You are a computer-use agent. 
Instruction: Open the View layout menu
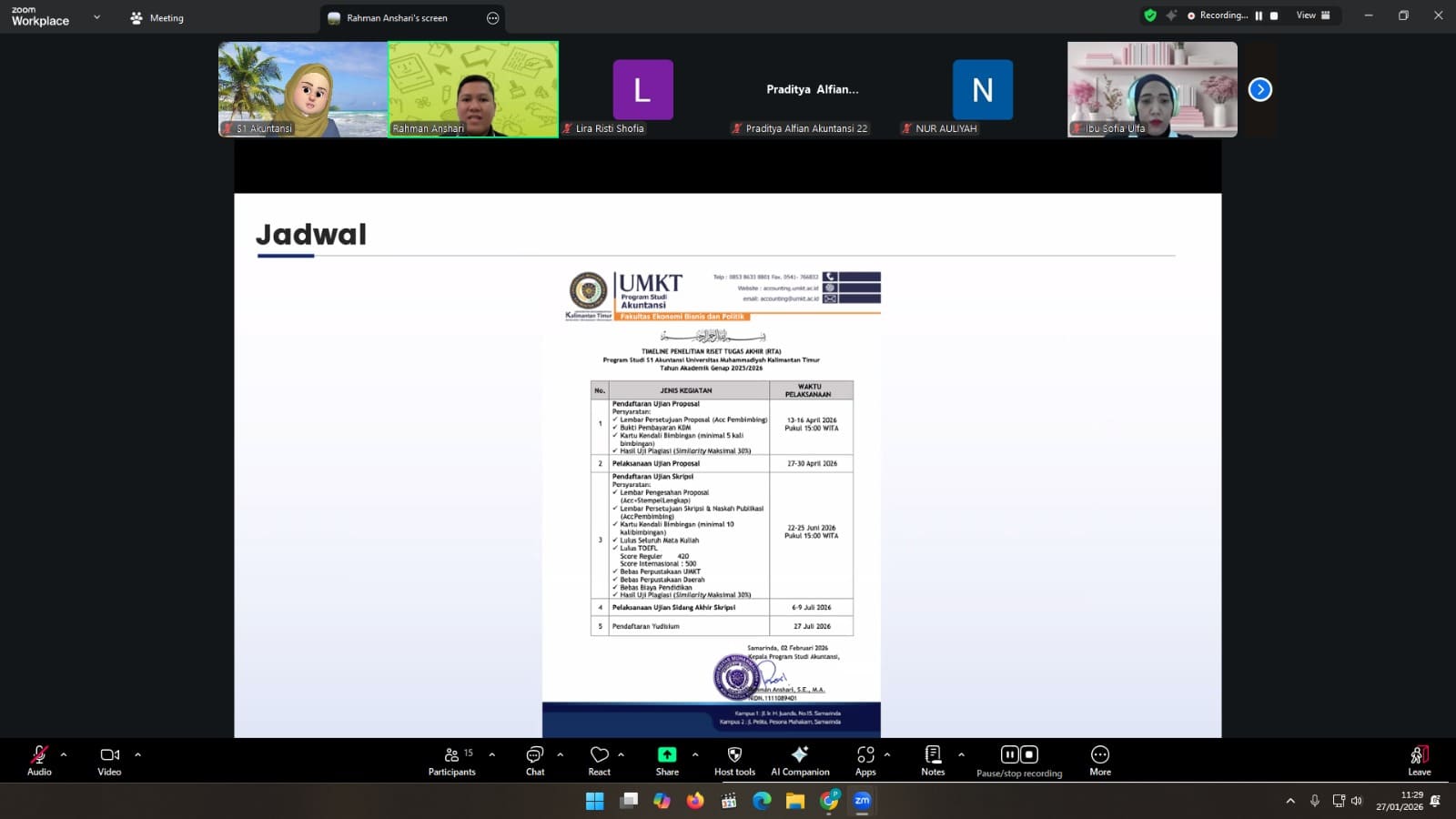[1313, 15]
